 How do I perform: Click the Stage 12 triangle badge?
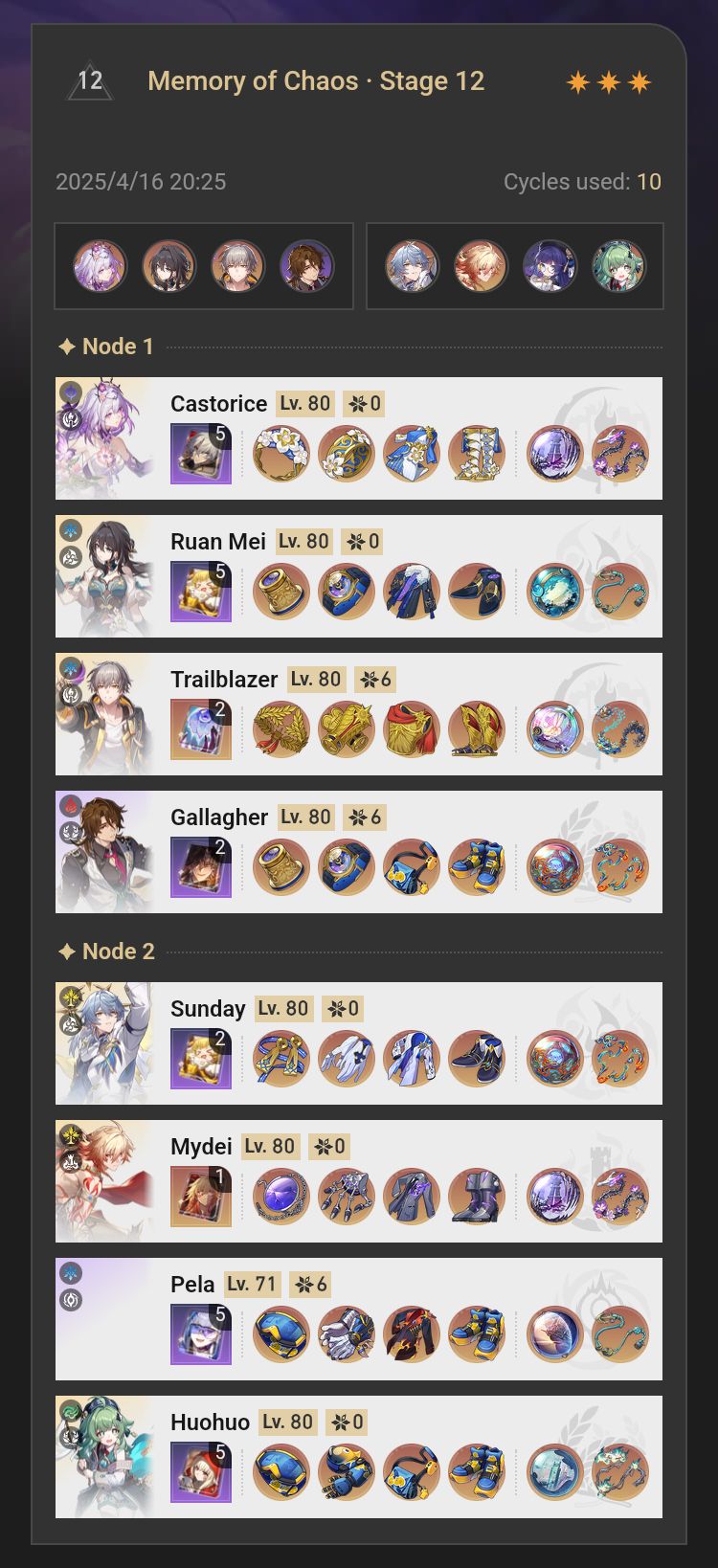pyautogui.click(x=90, y=81)
